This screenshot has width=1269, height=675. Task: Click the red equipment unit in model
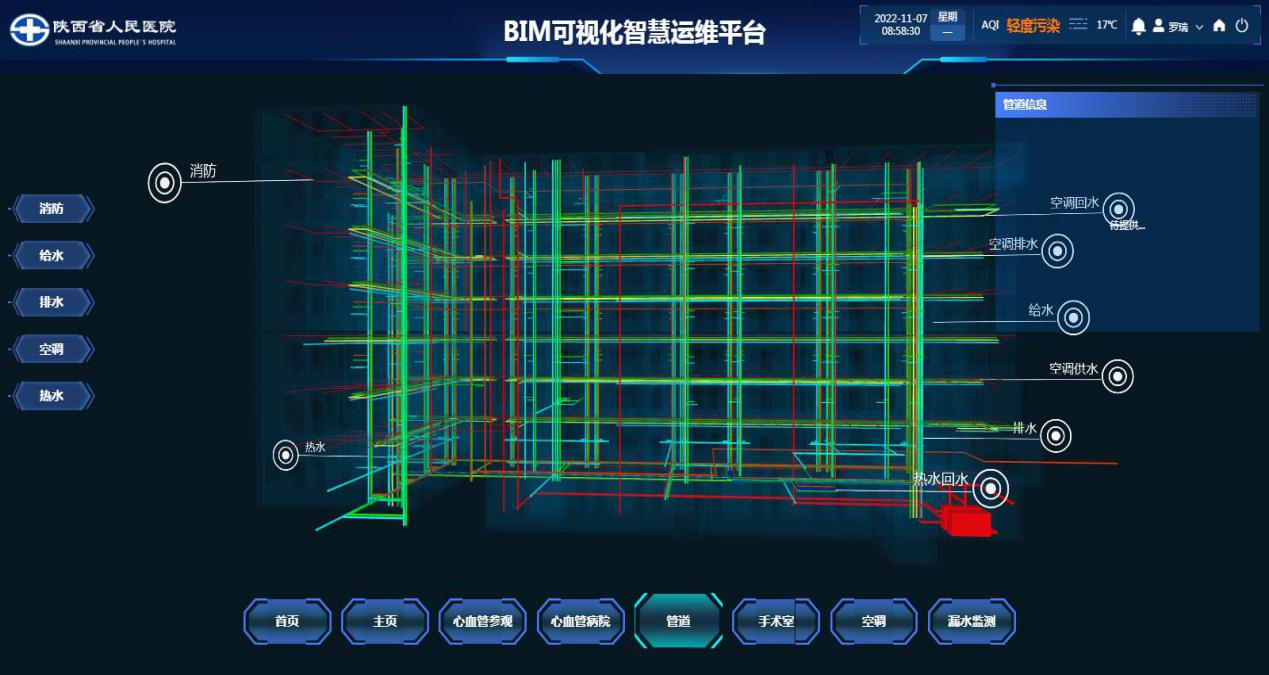click(x=968, y=521)
